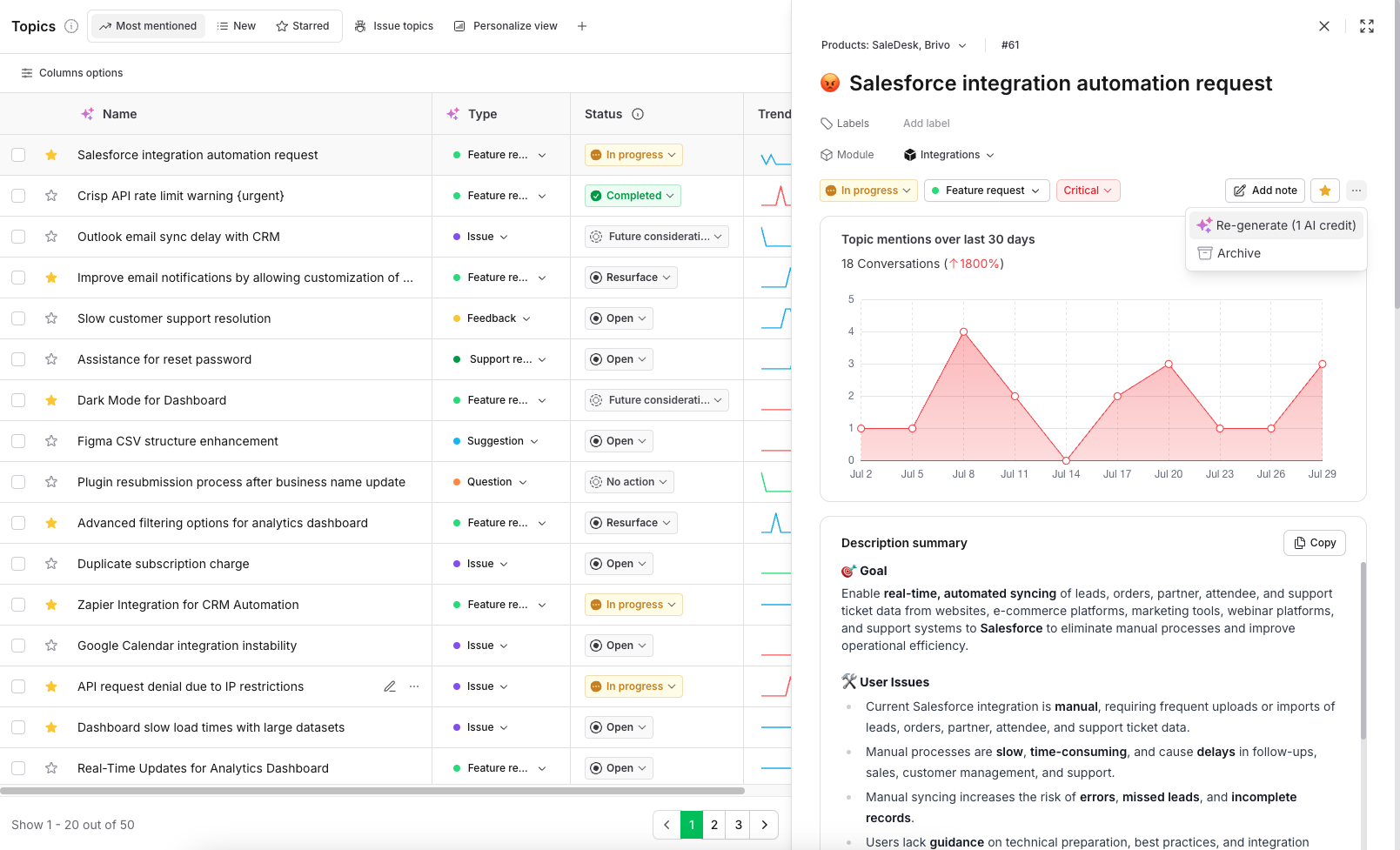Click the yellow star button in detail panel
The height and width of the screenshot is (850, 1400).
(1325, 191)
